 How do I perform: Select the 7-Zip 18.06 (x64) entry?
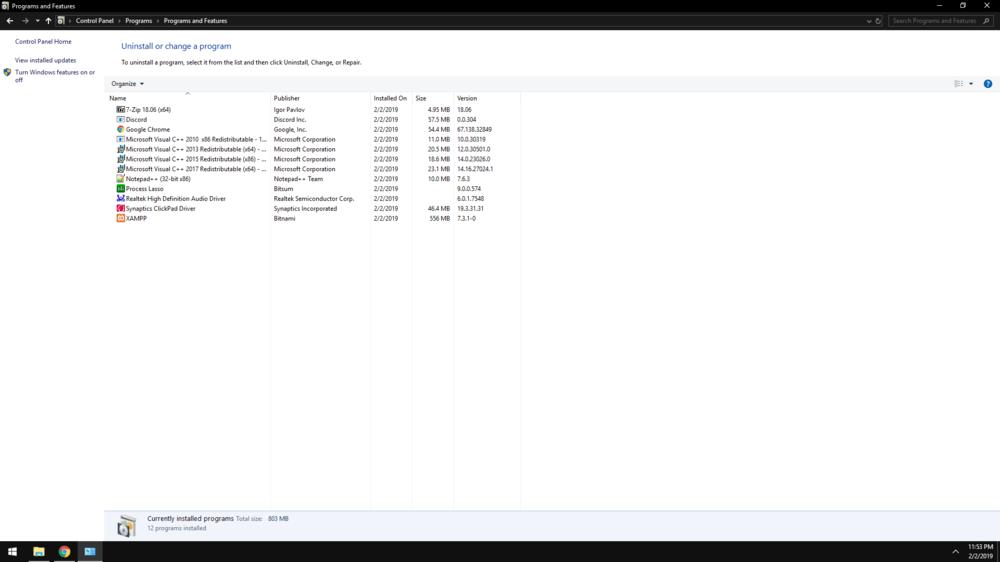tap(148, 110)
